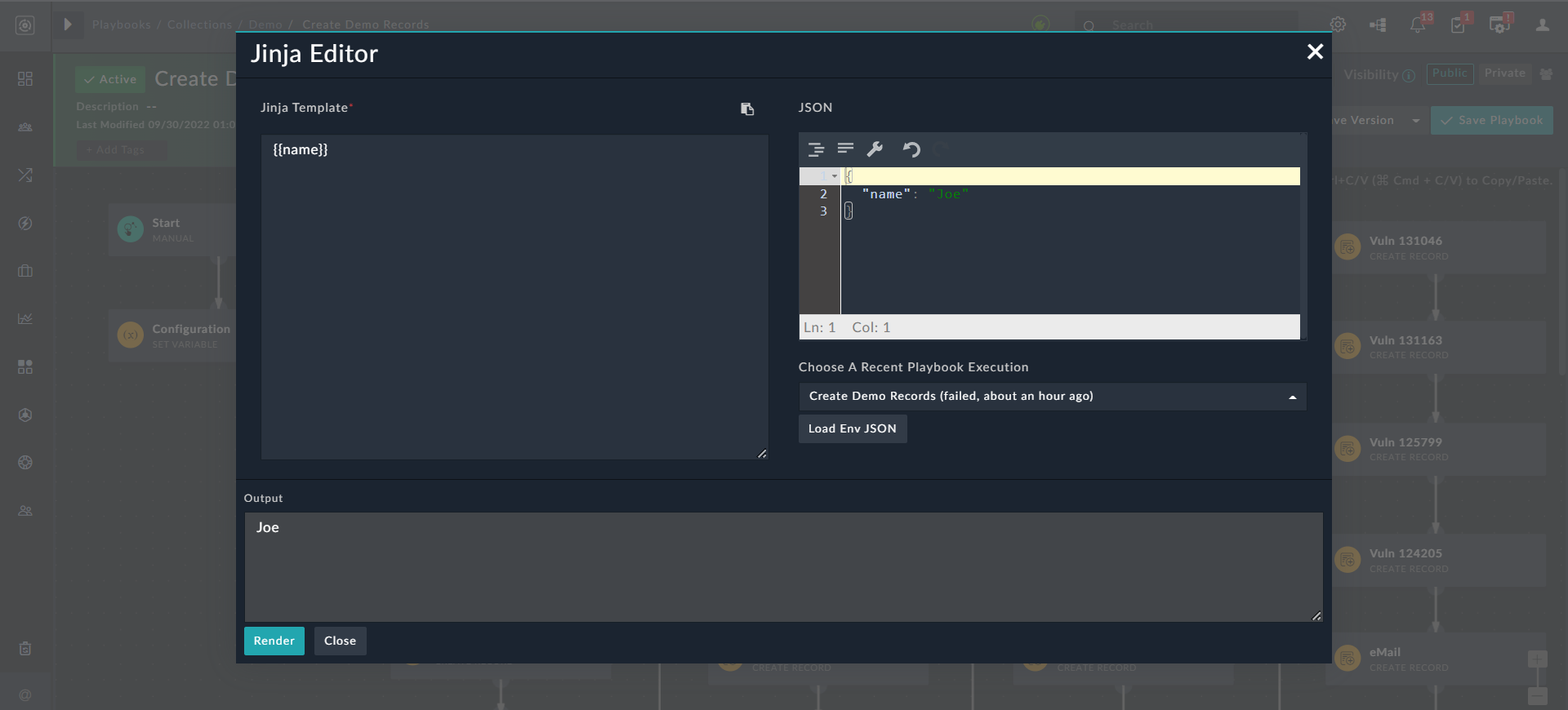The image size is (1568, 710).
Task: Click the "Joe" value in JSON editor
Action: pos(948,194)
